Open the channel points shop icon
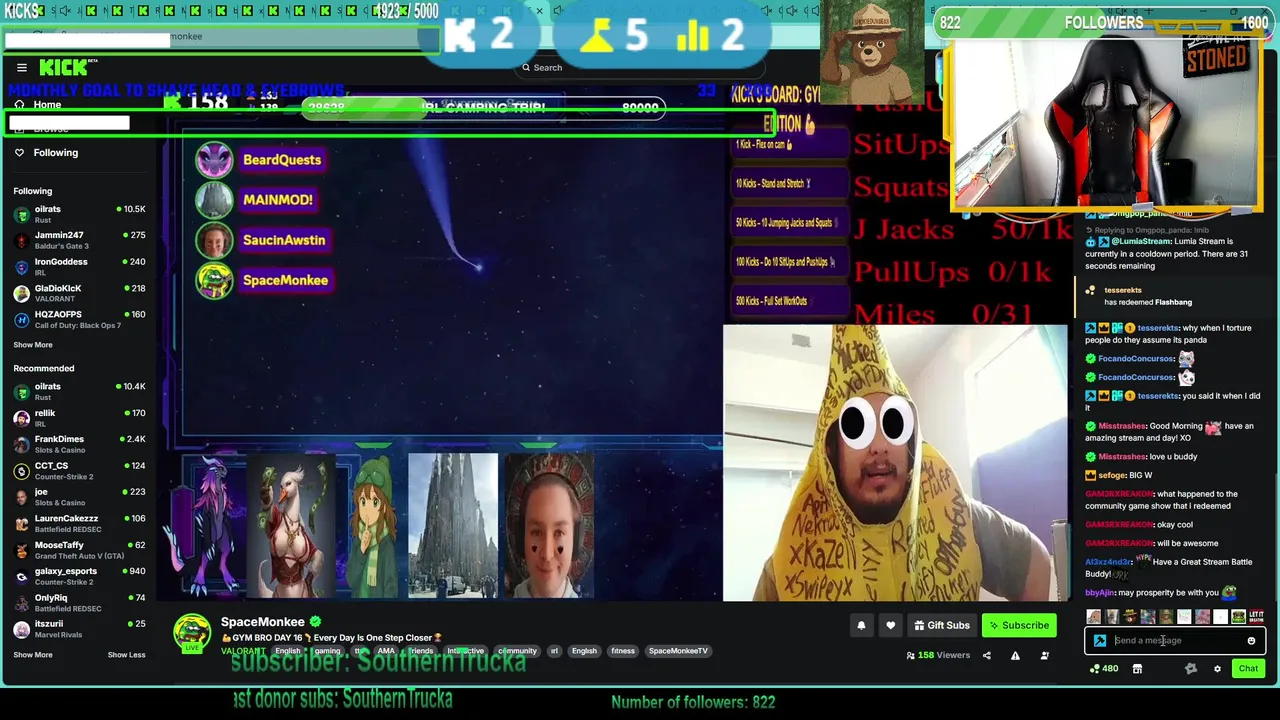1280x720 pixels. (1137, 669)
